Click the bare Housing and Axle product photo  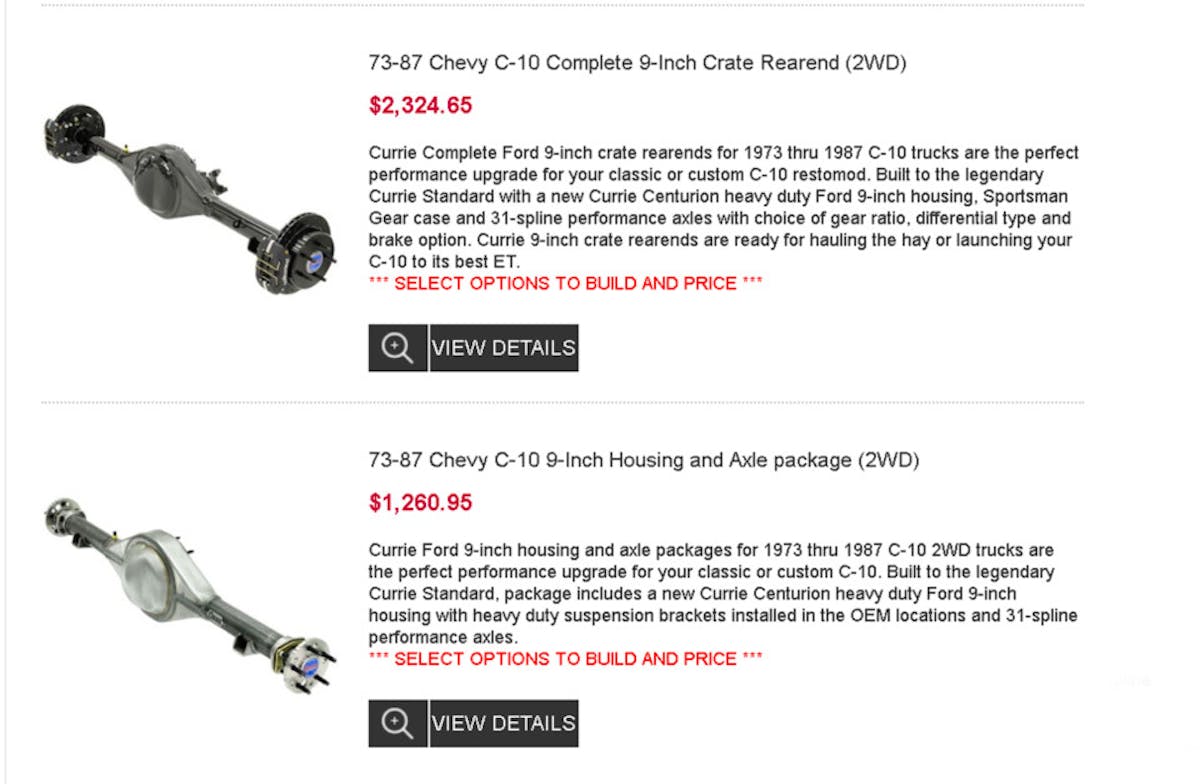tap(190, 592)
